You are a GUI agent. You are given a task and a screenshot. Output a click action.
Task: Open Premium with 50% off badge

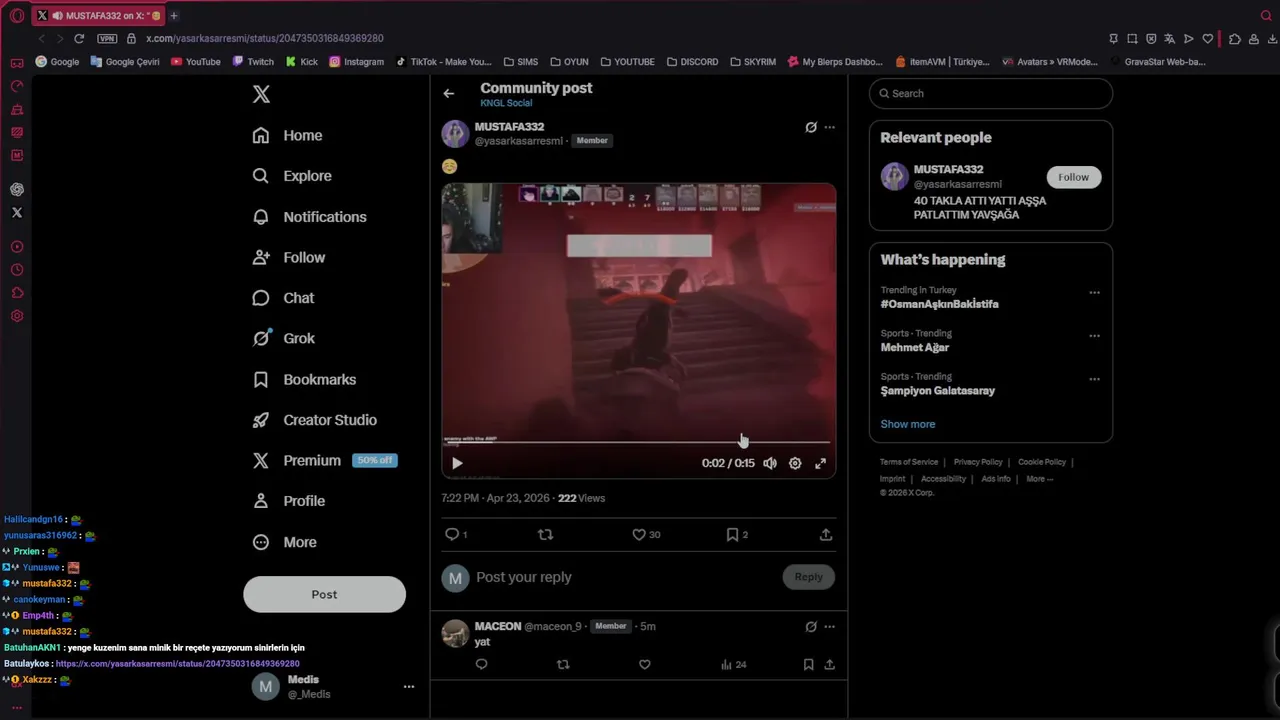tap(325, 460)
